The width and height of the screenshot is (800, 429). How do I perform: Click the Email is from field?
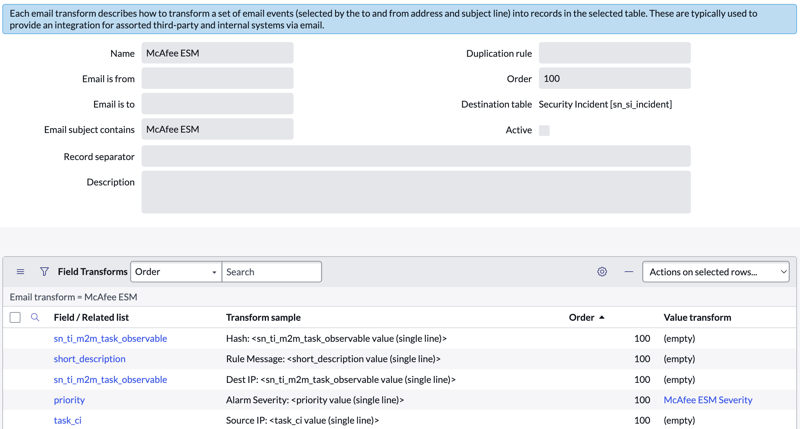pyautogui.click(x=217, y=79)
